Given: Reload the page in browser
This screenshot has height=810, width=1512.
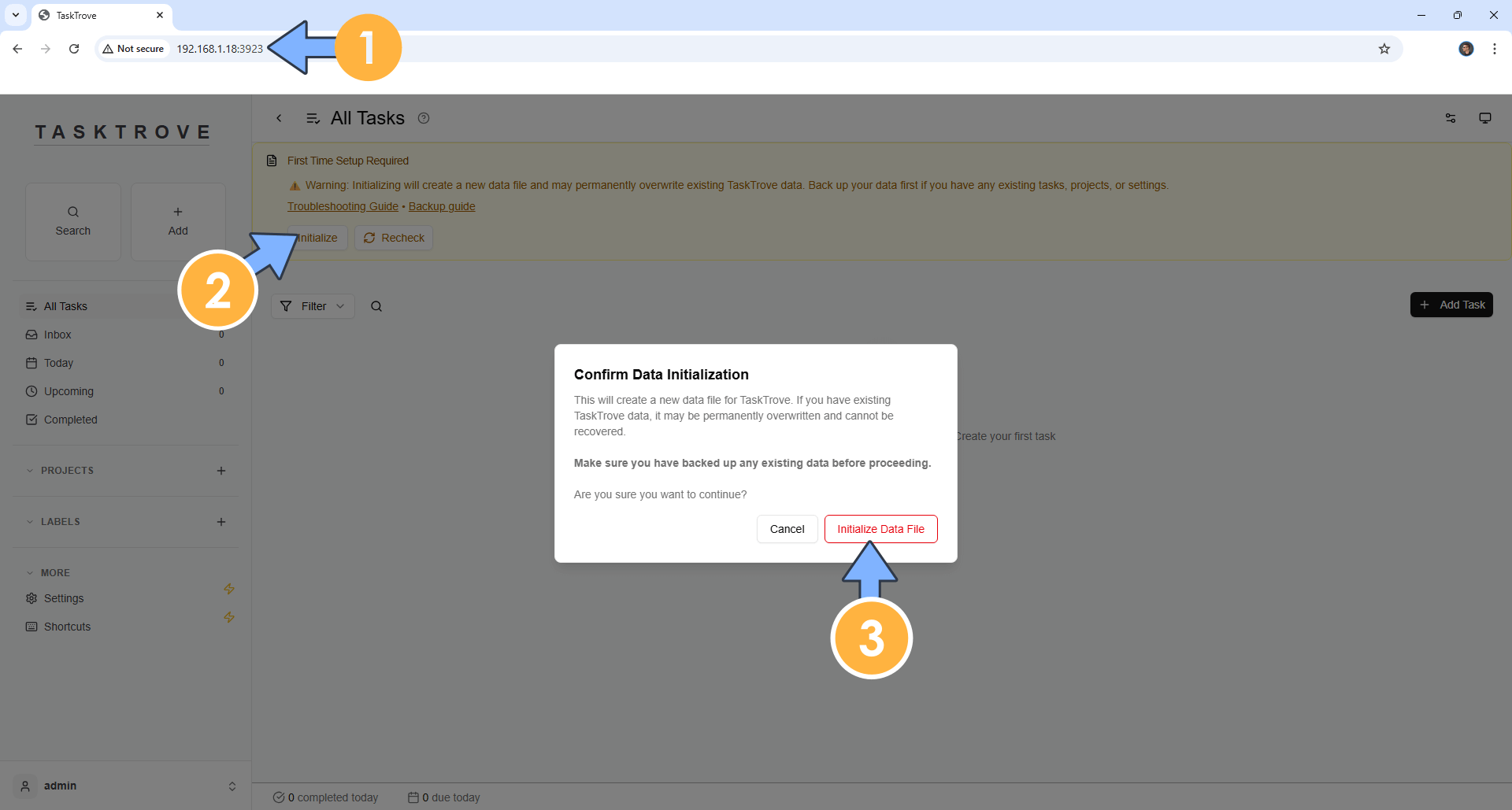Looking at the screenshot, I should [x=74, y=49].
